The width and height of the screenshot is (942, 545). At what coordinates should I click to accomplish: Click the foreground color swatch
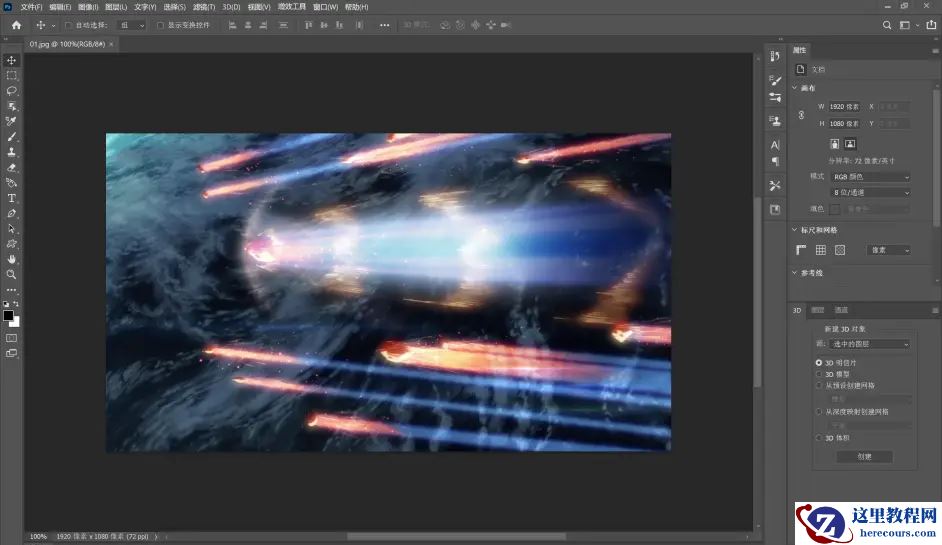click(x=8, y=316)
